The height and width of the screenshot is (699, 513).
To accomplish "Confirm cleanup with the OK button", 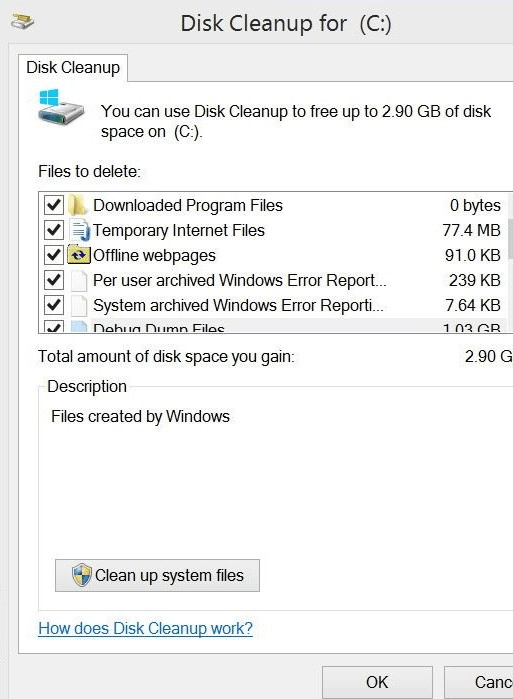I will click(x=377, y=683).
